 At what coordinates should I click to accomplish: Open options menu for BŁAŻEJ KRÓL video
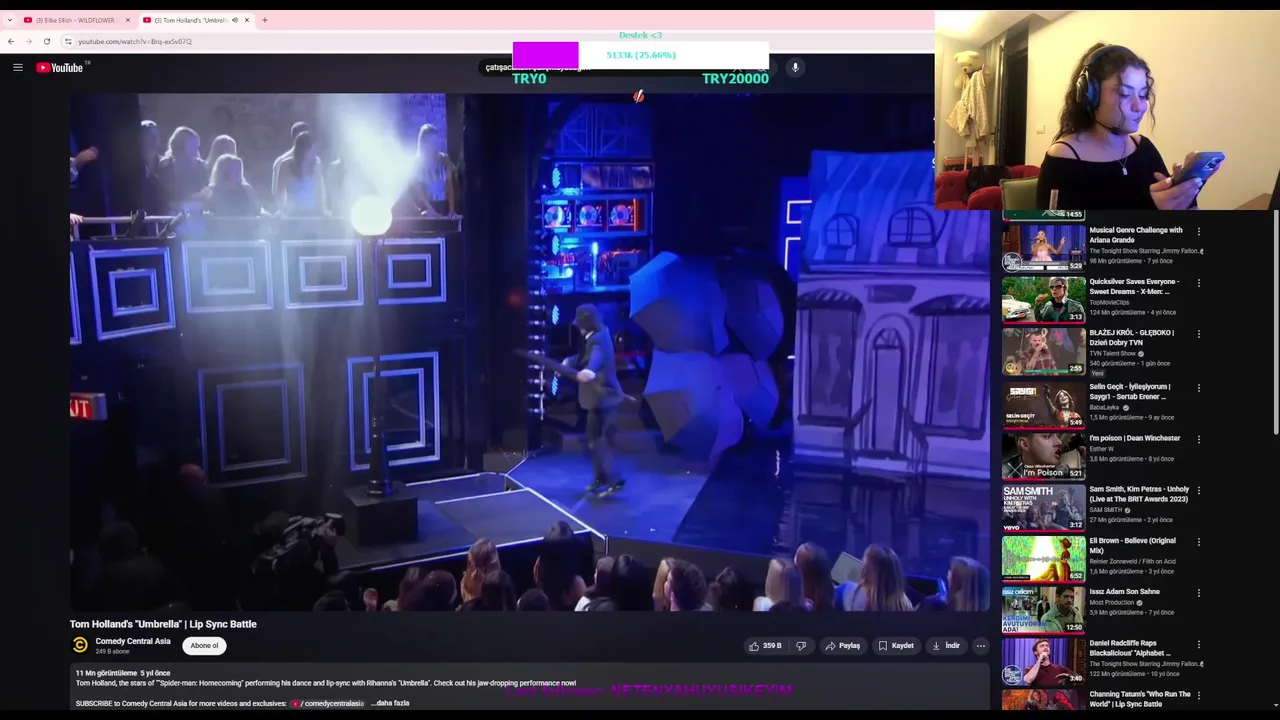(1199, 334)
